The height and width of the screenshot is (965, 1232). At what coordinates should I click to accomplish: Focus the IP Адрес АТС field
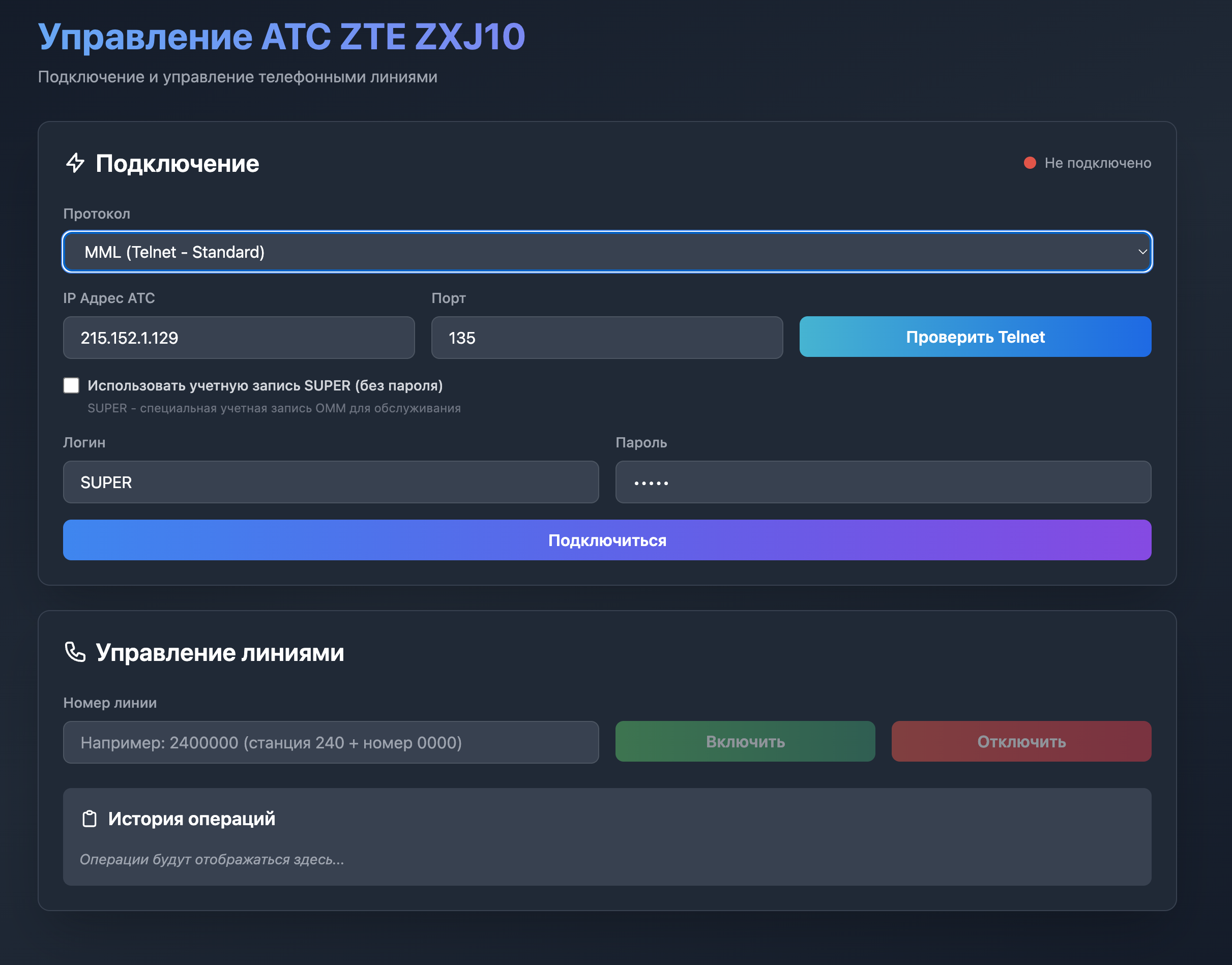tap(239, 337)
